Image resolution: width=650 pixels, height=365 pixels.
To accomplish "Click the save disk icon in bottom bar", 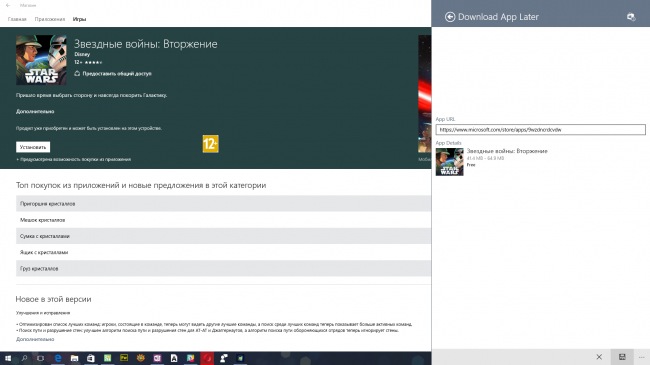I will click(622, 357).
